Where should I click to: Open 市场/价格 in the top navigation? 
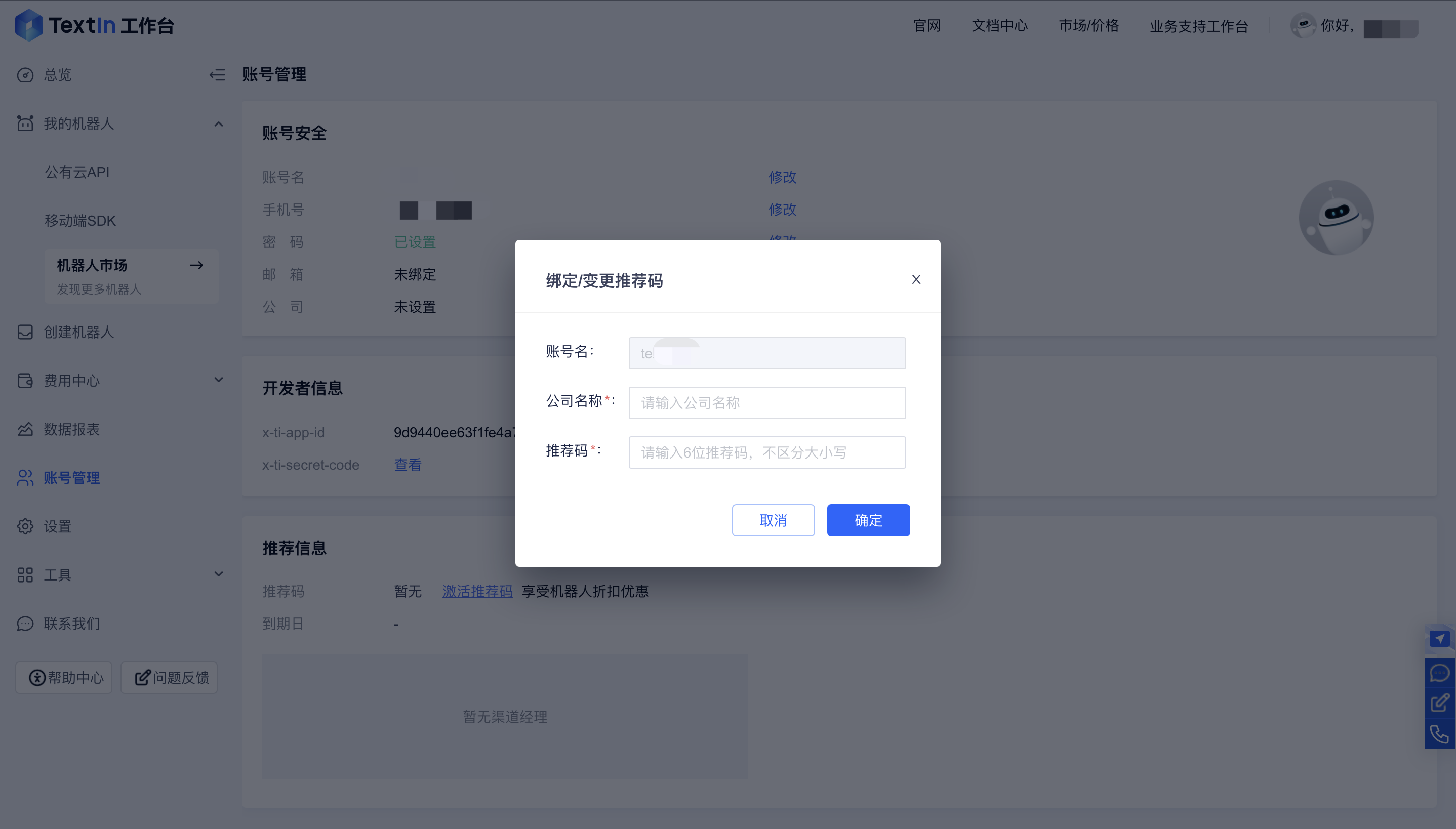1088,26
